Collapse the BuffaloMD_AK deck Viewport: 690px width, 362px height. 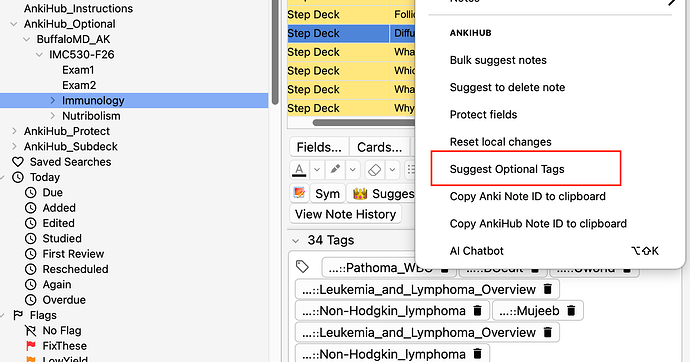(x=26, y=40)
